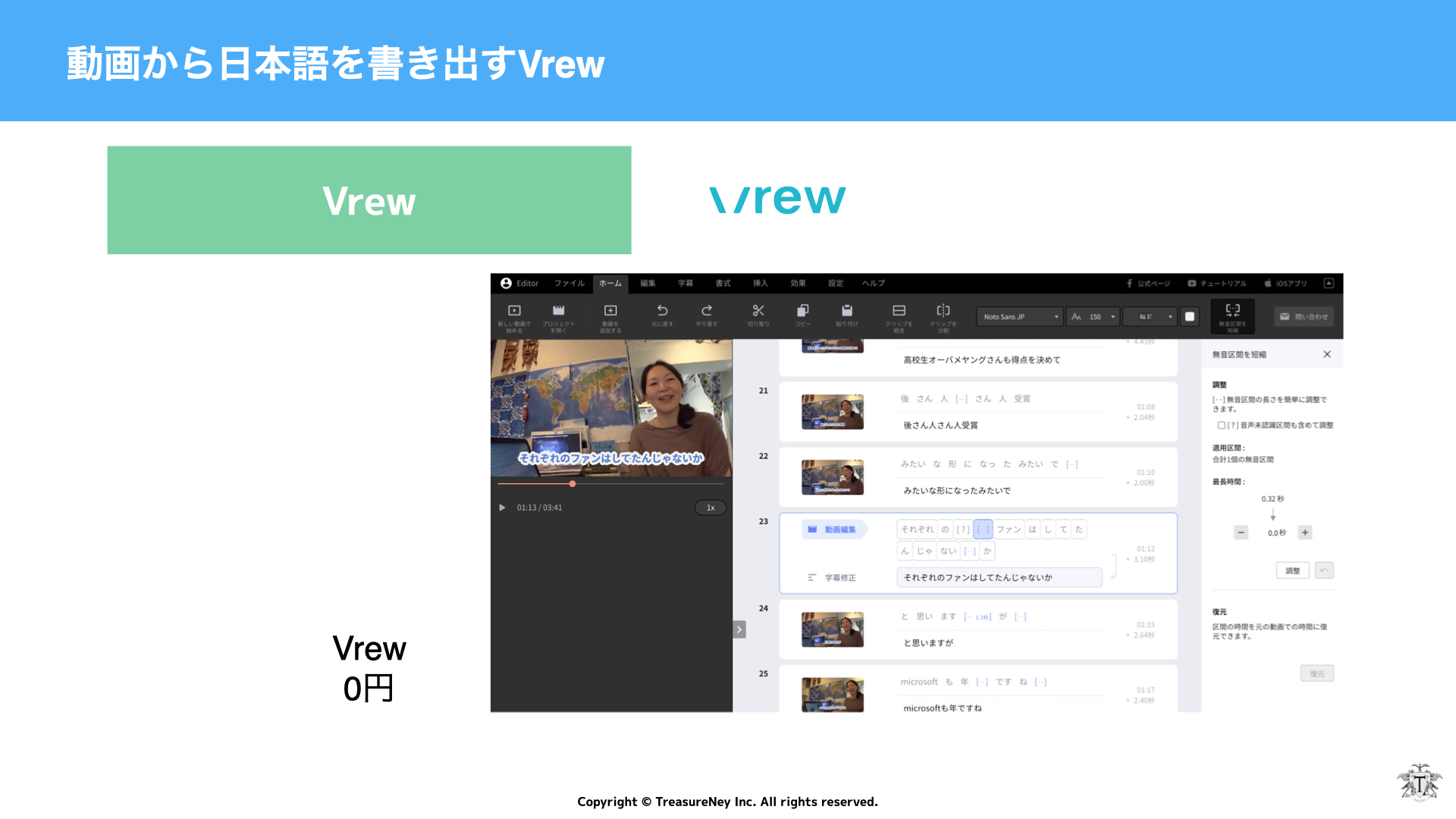Click the 切り取り scissors icon
The width and height of the screenshot is (1456, 819).
coord(758,311)
